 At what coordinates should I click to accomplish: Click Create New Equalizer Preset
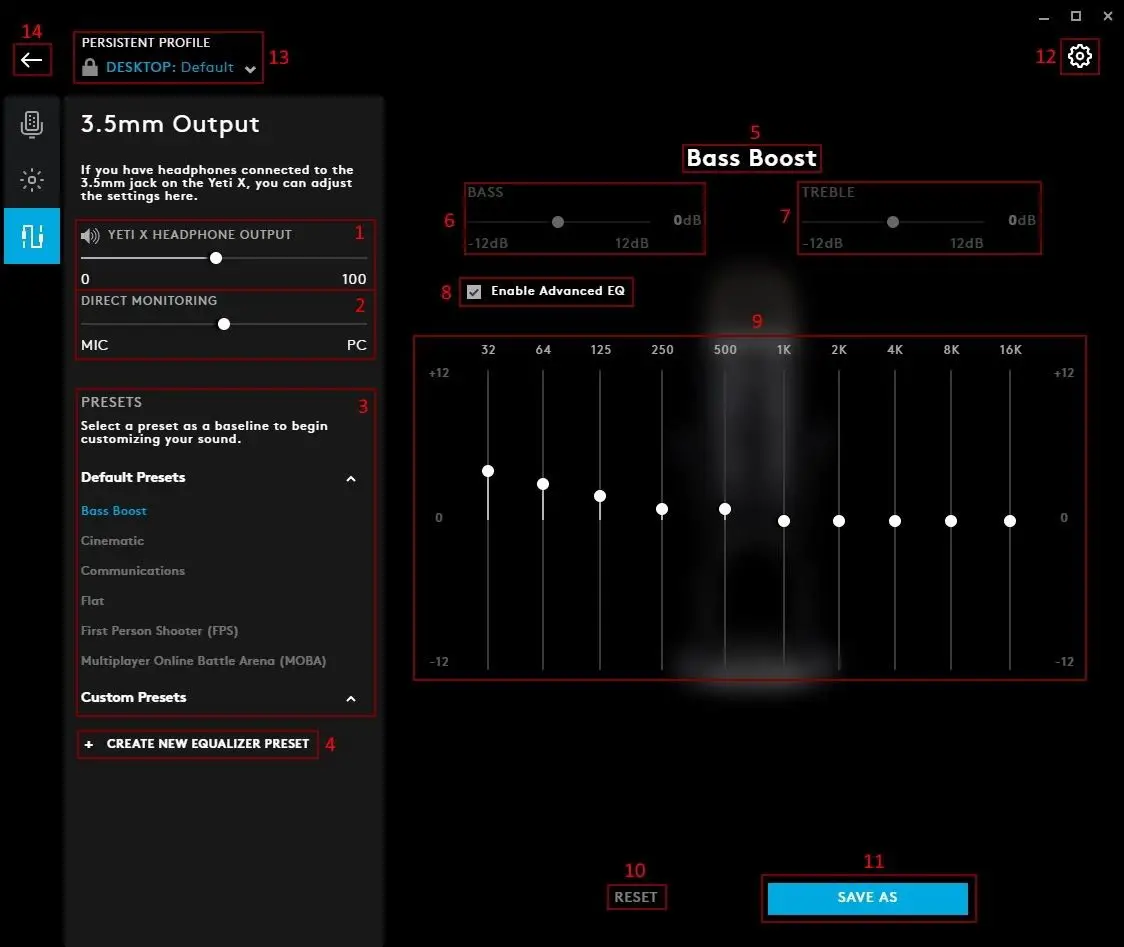(198, 744)
